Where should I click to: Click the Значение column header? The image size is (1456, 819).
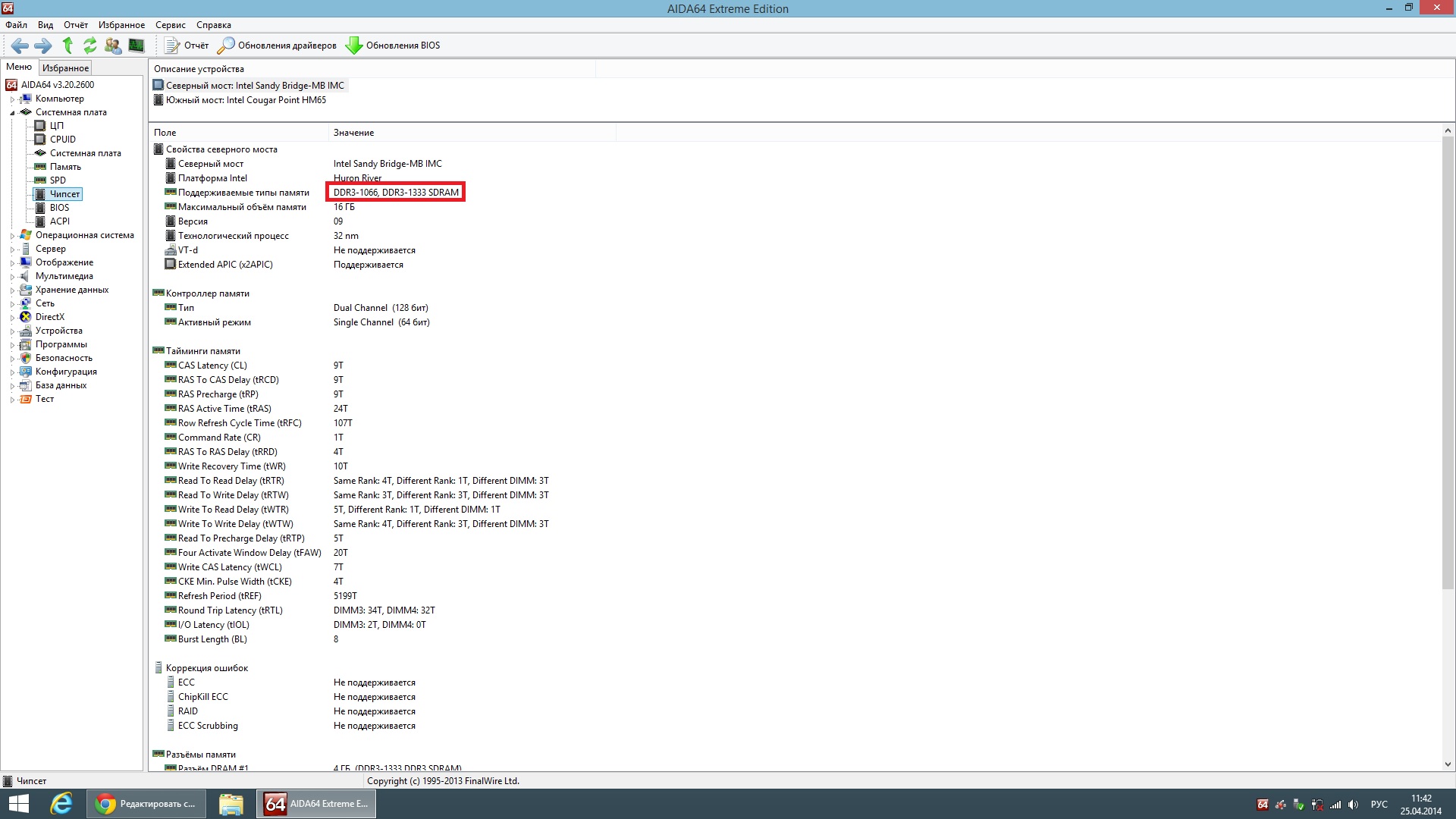click(x=353, y=133)
